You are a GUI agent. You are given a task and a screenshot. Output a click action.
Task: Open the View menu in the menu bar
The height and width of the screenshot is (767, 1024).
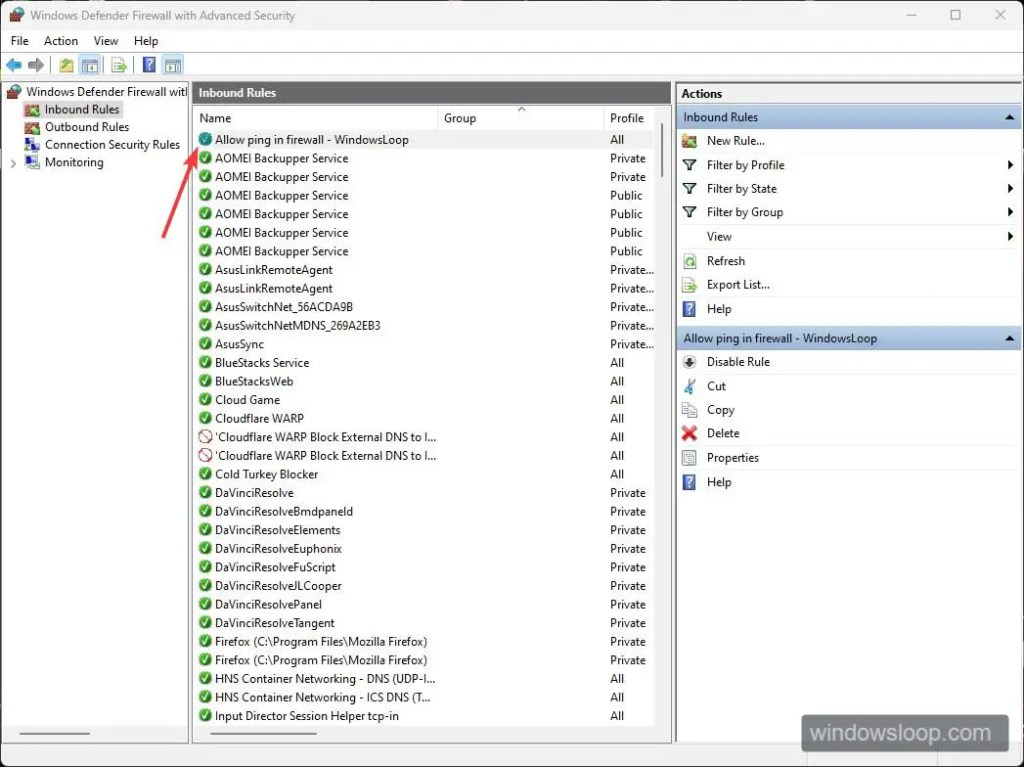pyautogui.click(x=106, y=41)
